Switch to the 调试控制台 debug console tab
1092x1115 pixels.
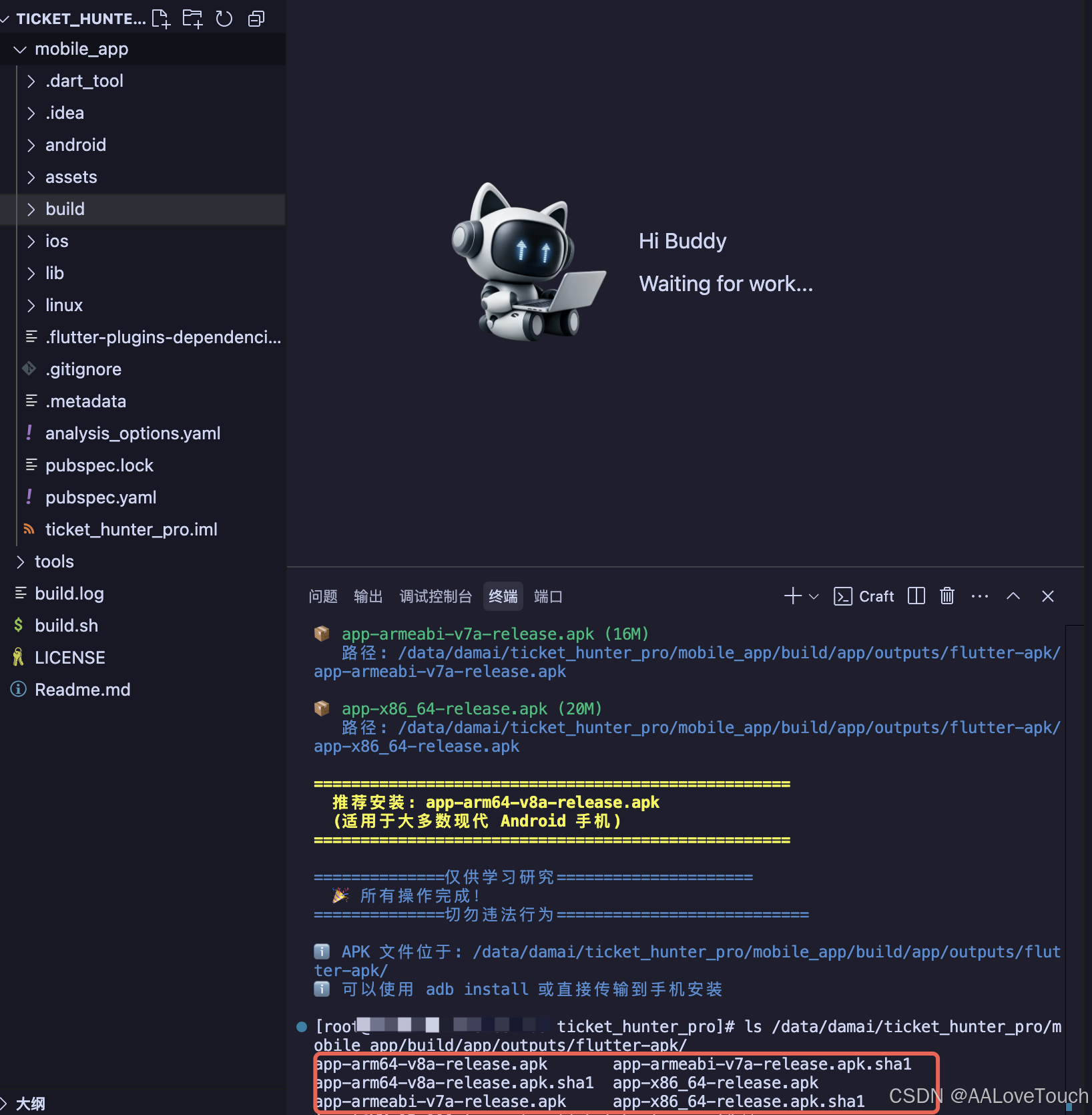[436, 596]
